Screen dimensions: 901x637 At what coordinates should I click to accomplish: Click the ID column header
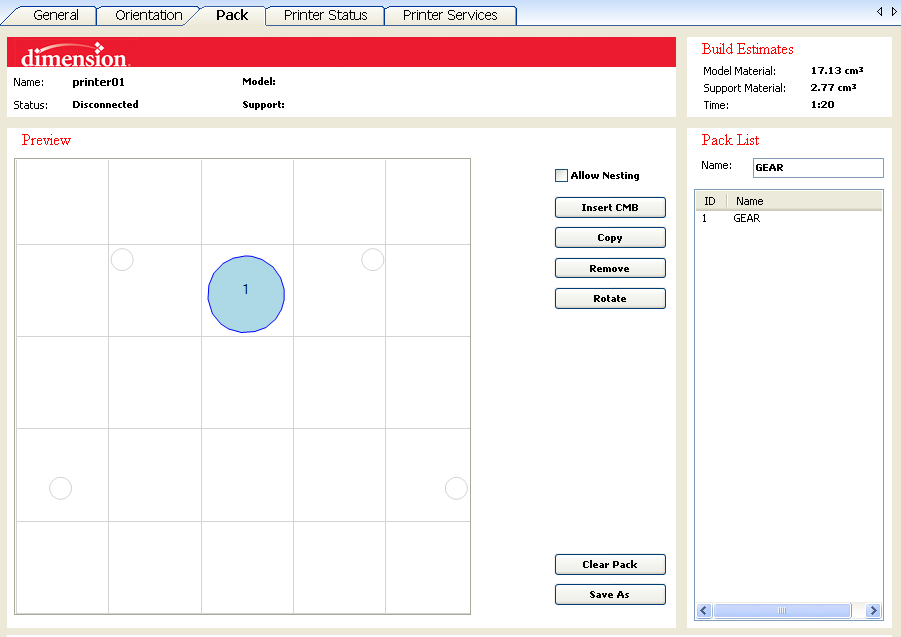711,201
